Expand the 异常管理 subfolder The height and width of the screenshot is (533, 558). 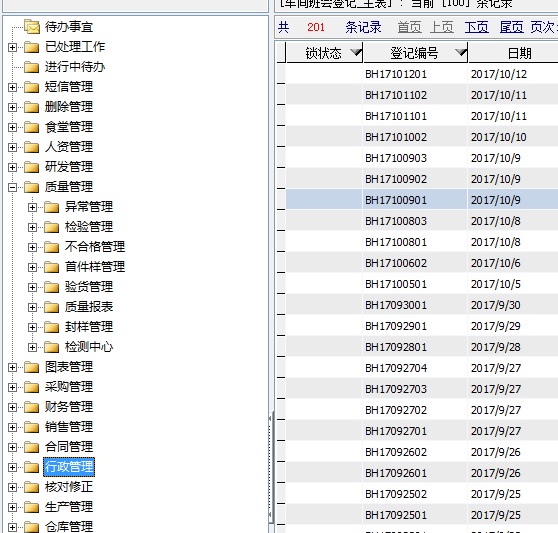point(32,207)
